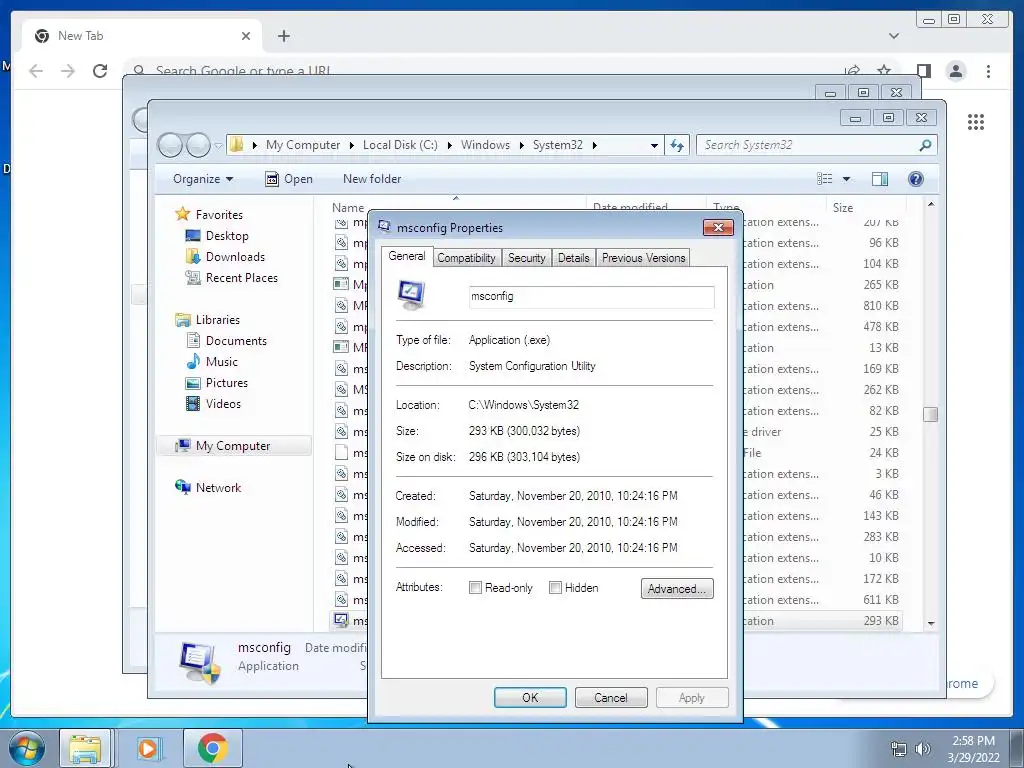Click Open in the Explorer toolbar
Viewport: 1024px width, 768px height.
289,179
